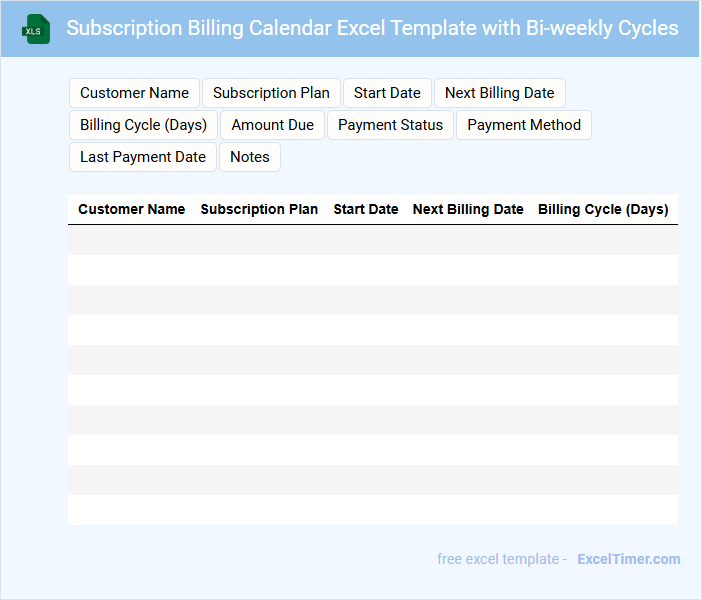
Task: Click the Next Billing Date column header
Action: [468, 209]
